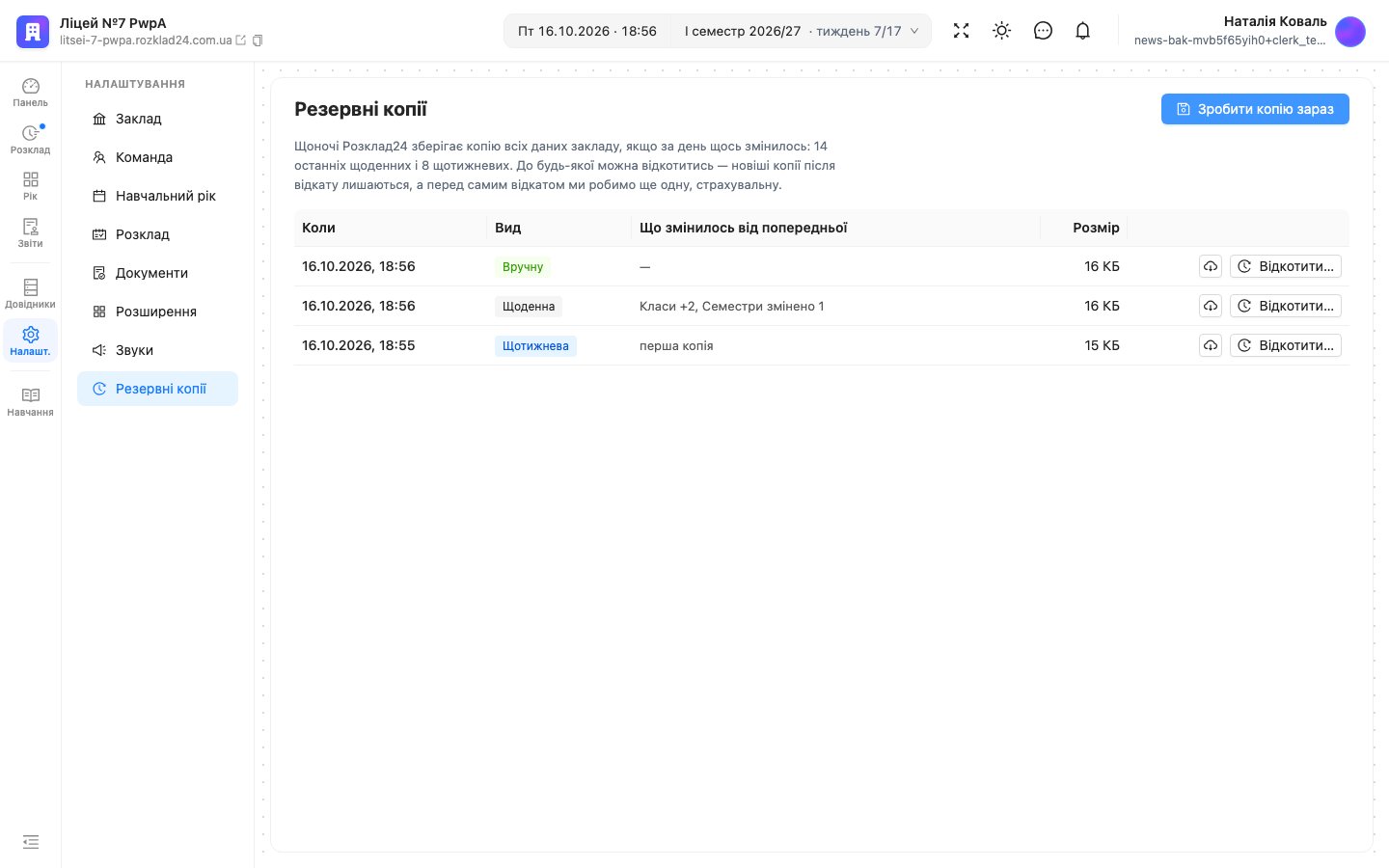Open the Звуки settings section
The image size is (1389, 868).
click(x=158, y=350)
